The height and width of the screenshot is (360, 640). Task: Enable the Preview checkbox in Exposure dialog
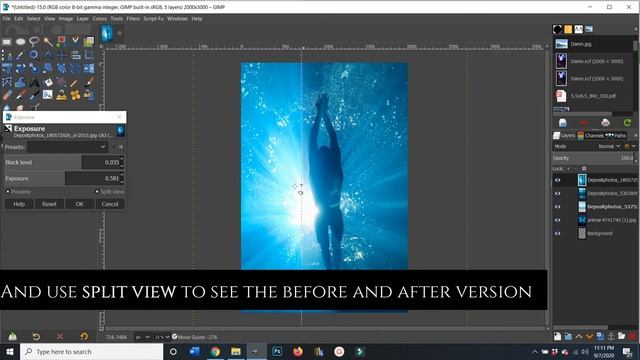[x=8, y=191]
